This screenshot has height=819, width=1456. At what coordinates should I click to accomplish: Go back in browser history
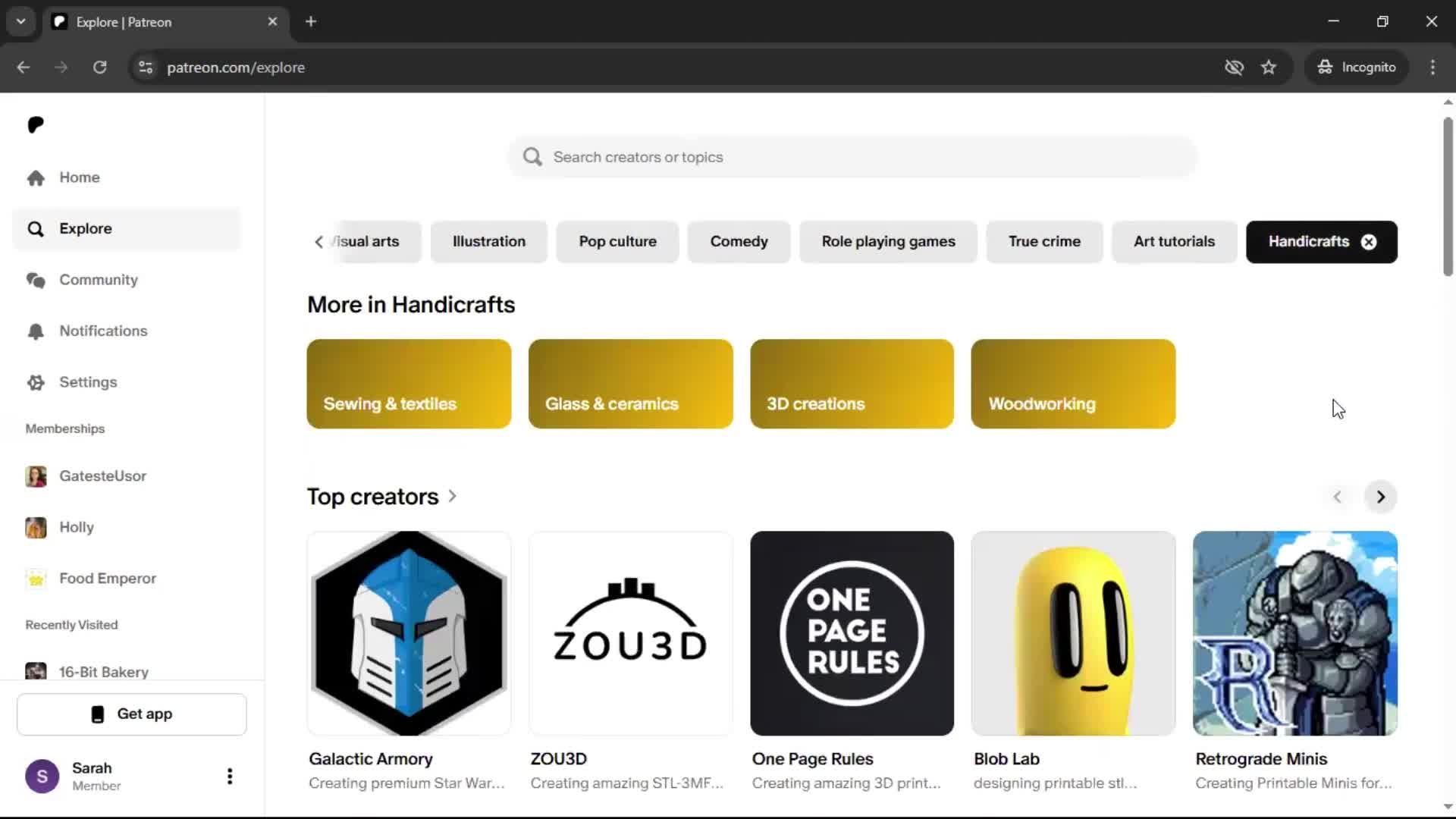(24, 67)
